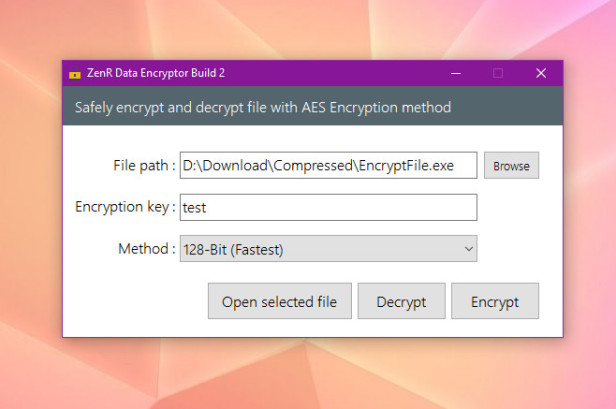Click the "File path :" label
Viewport: 616px width, 409px height.
pyautogui.click(x=145, y=166)
